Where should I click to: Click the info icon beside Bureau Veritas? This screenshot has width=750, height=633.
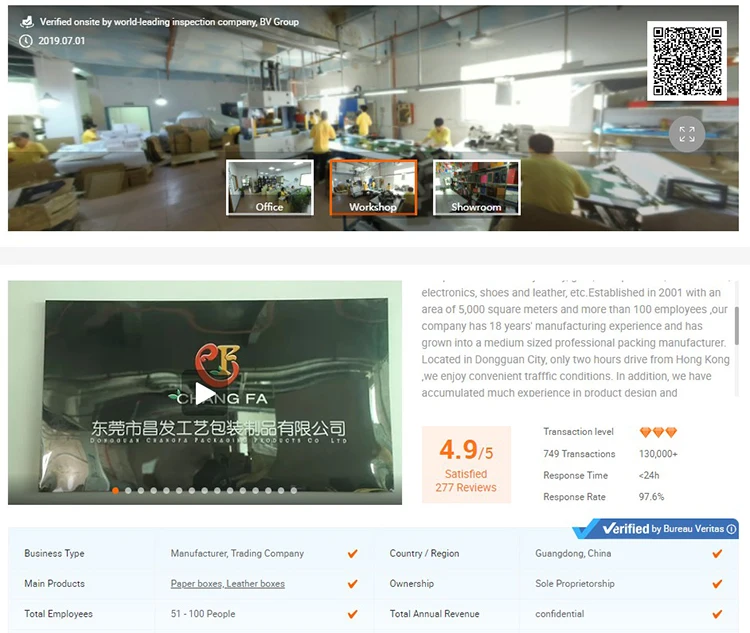(x=731, y=529)
